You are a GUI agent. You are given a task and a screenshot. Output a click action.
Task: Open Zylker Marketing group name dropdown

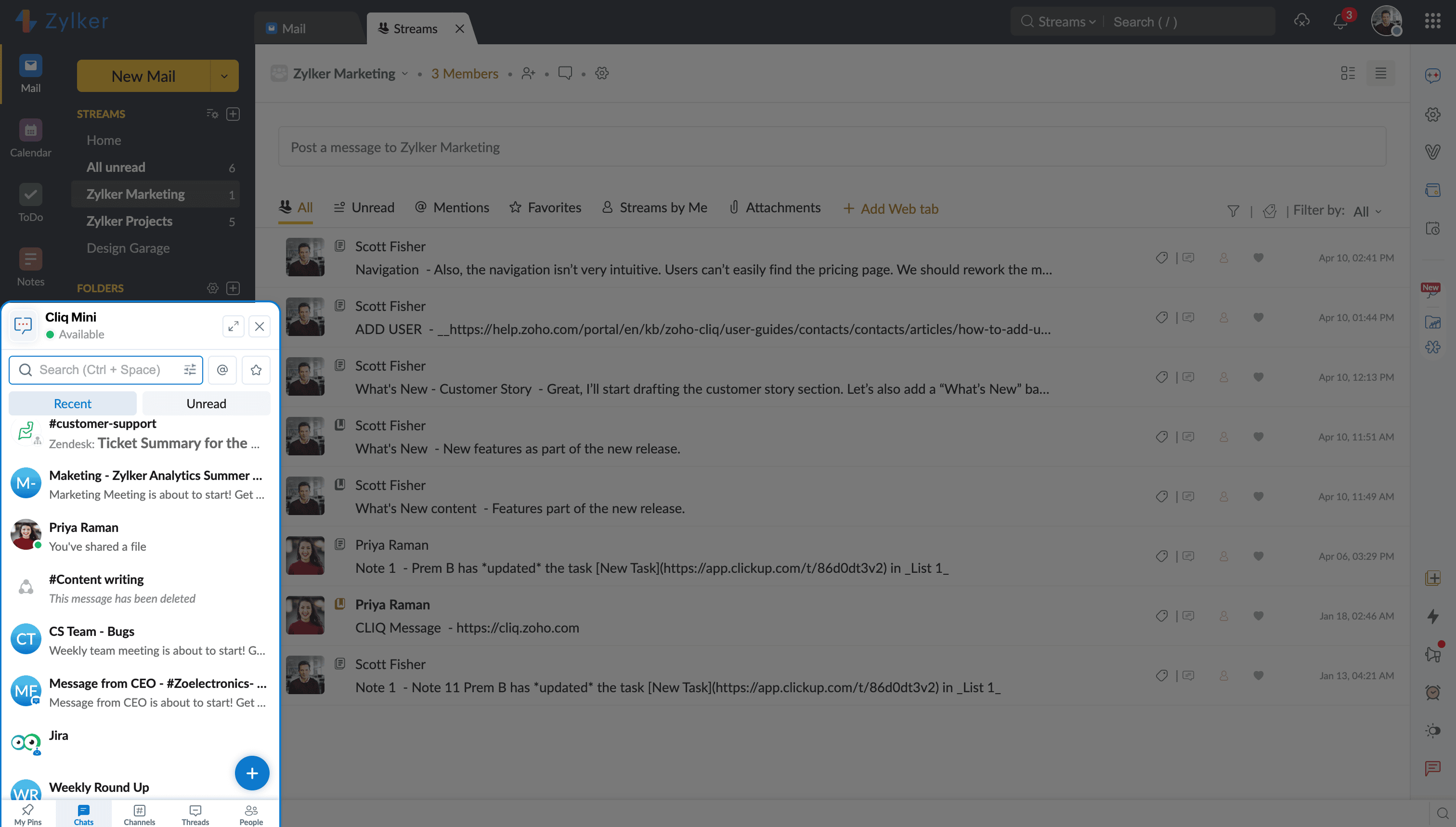click(405, 74)
